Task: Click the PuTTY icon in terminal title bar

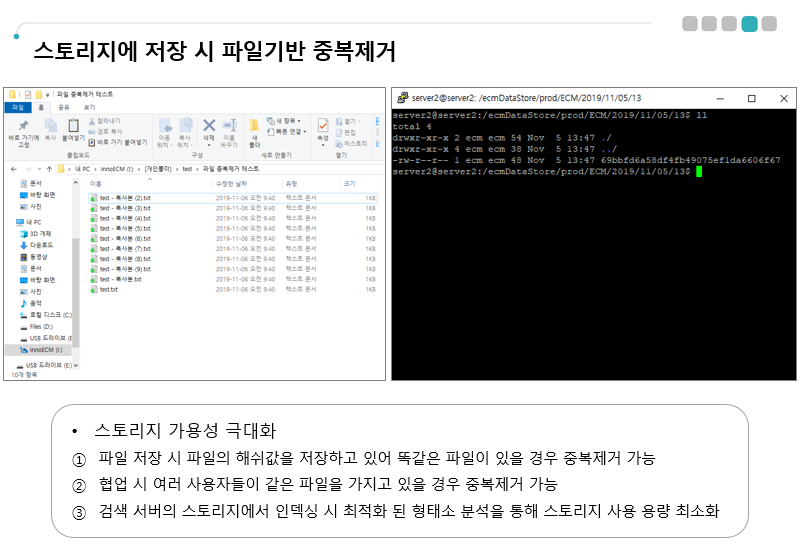Action: coord(401,98)
